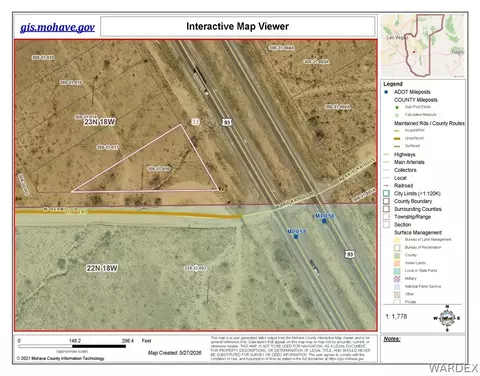Click the Other hatched legend swatch
This screenshot has height=376, width=480.
click(397, 294)
